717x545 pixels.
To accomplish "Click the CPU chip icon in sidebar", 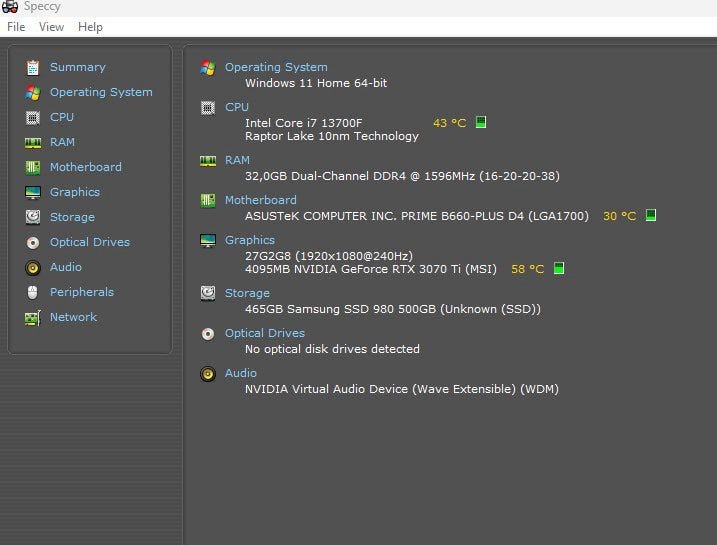I will coord(33,117).
